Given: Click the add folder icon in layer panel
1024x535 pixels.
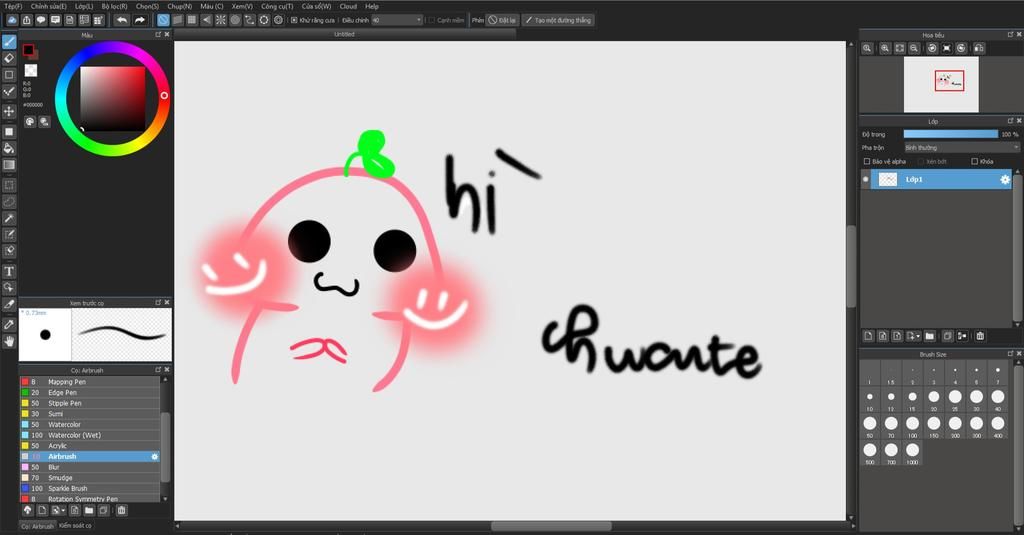Looking at the screenshot, I should 930,336.
